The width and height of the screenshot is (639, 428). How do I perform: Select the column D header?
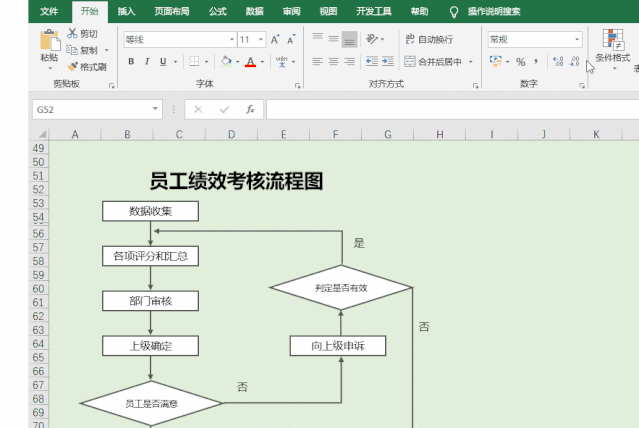pyautogui.click(x=231, y=134)
